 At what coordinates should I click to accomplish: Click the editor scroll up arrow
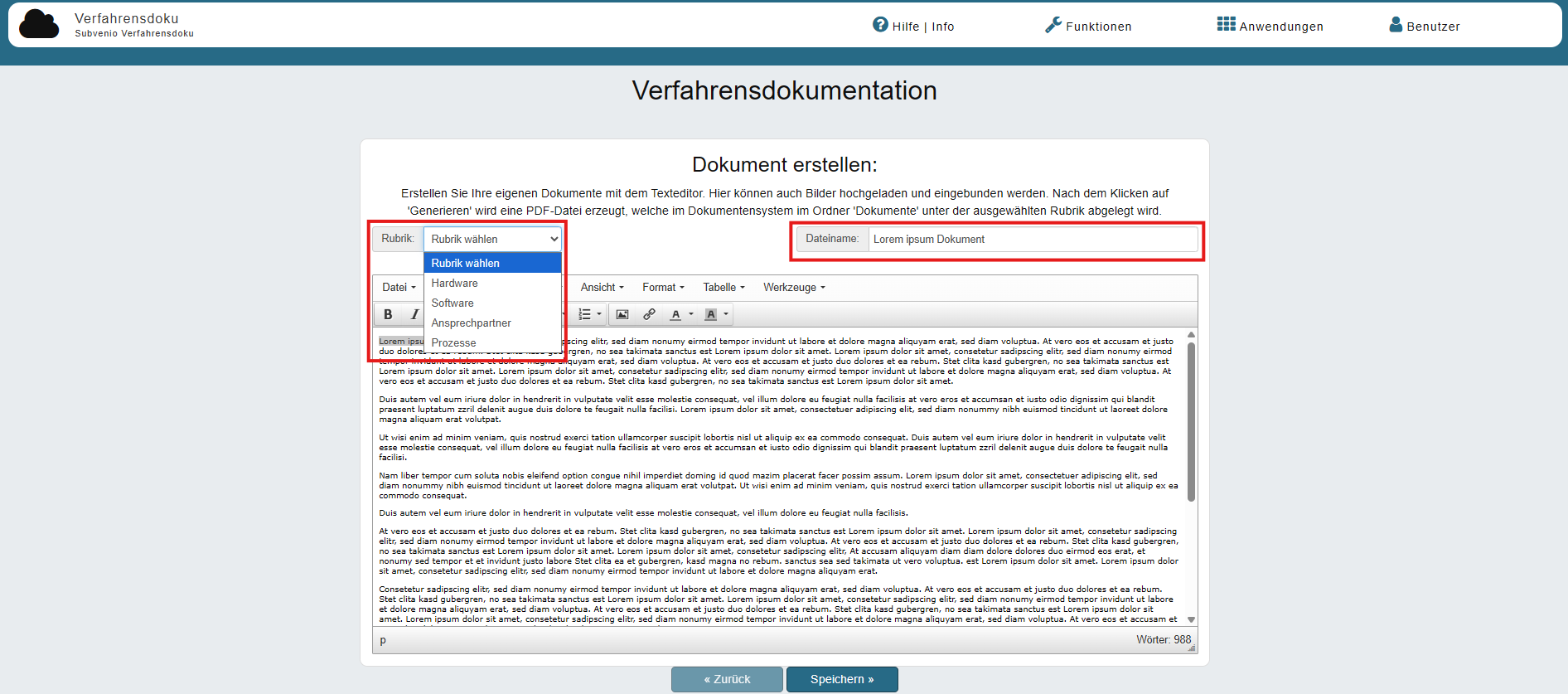click(1191, 335)
